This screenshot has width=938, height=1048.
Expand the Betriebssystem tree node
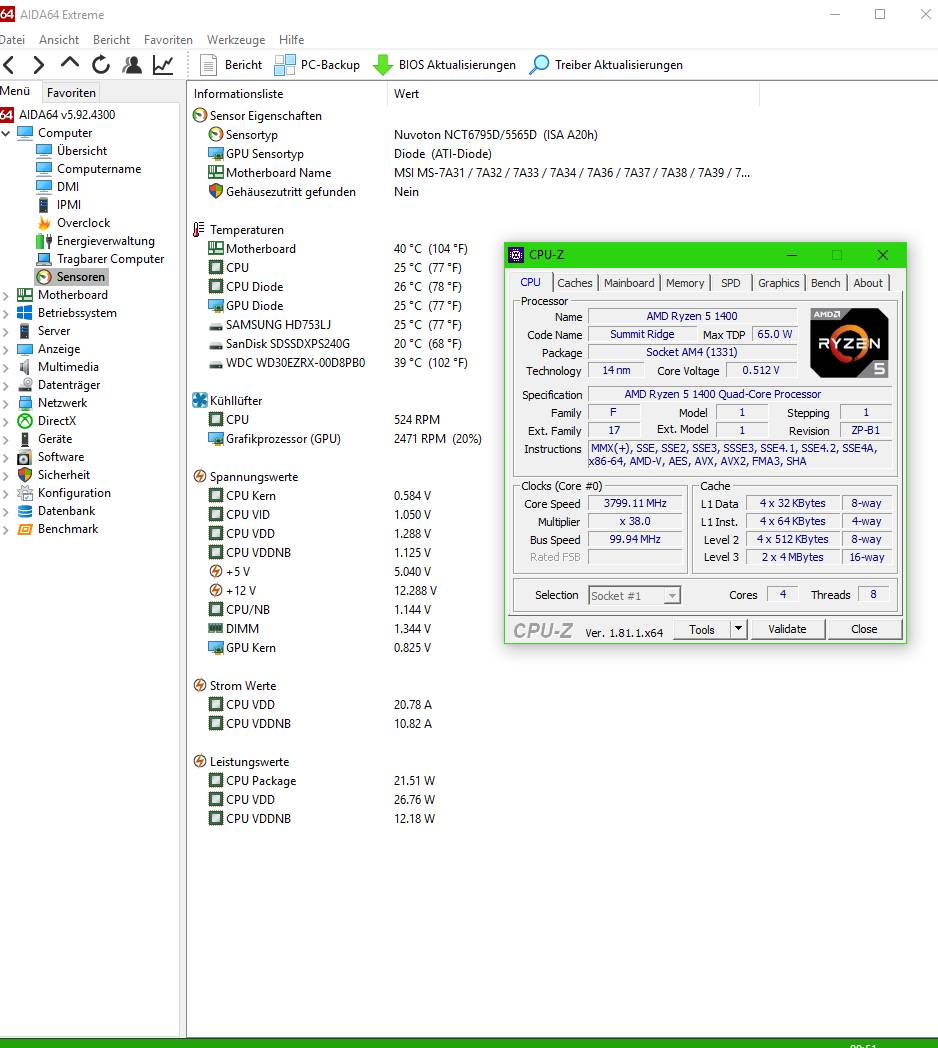tap(6, 313)
